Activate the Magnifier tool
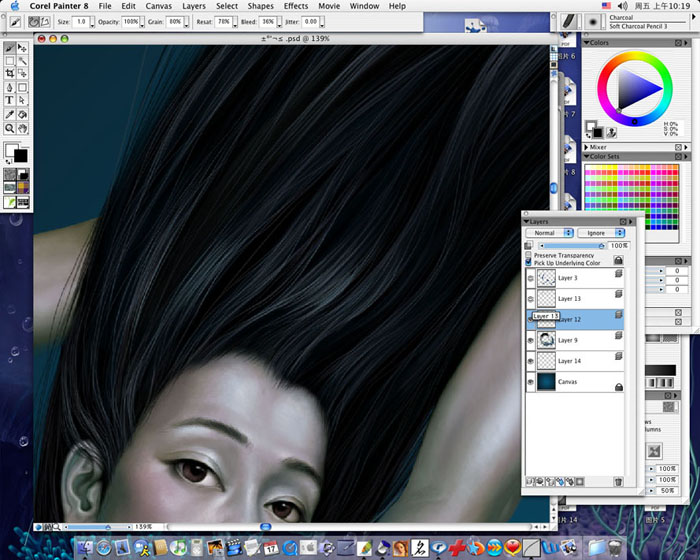Screen dimensions: 700x560 [x=10, y=129]
